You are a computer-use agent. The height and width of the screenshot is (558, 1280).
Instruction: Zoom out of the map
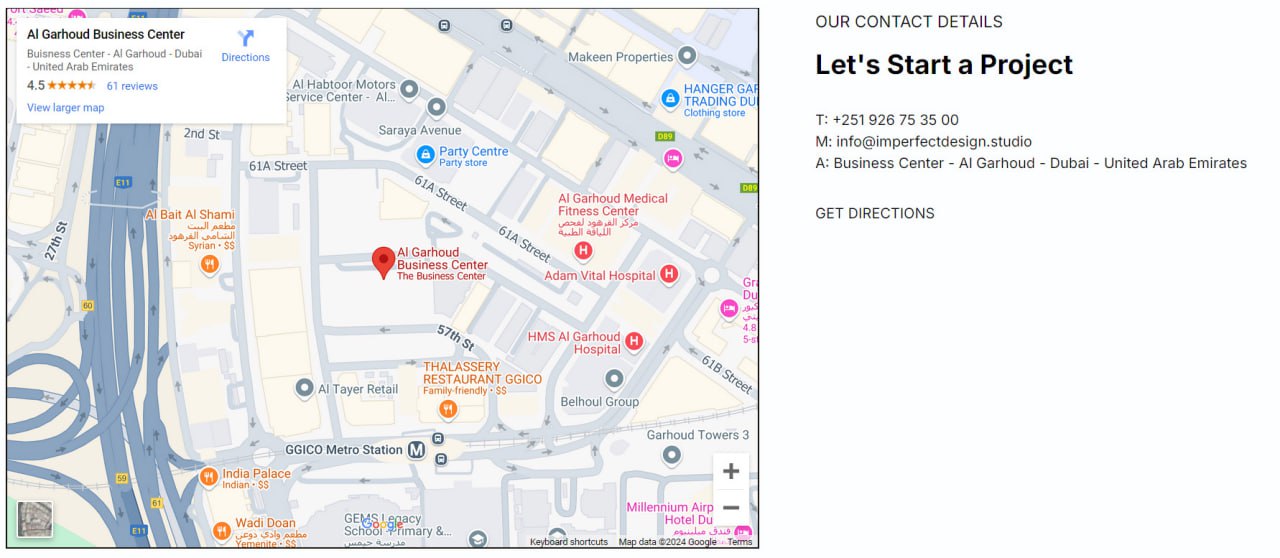[731, 508]
